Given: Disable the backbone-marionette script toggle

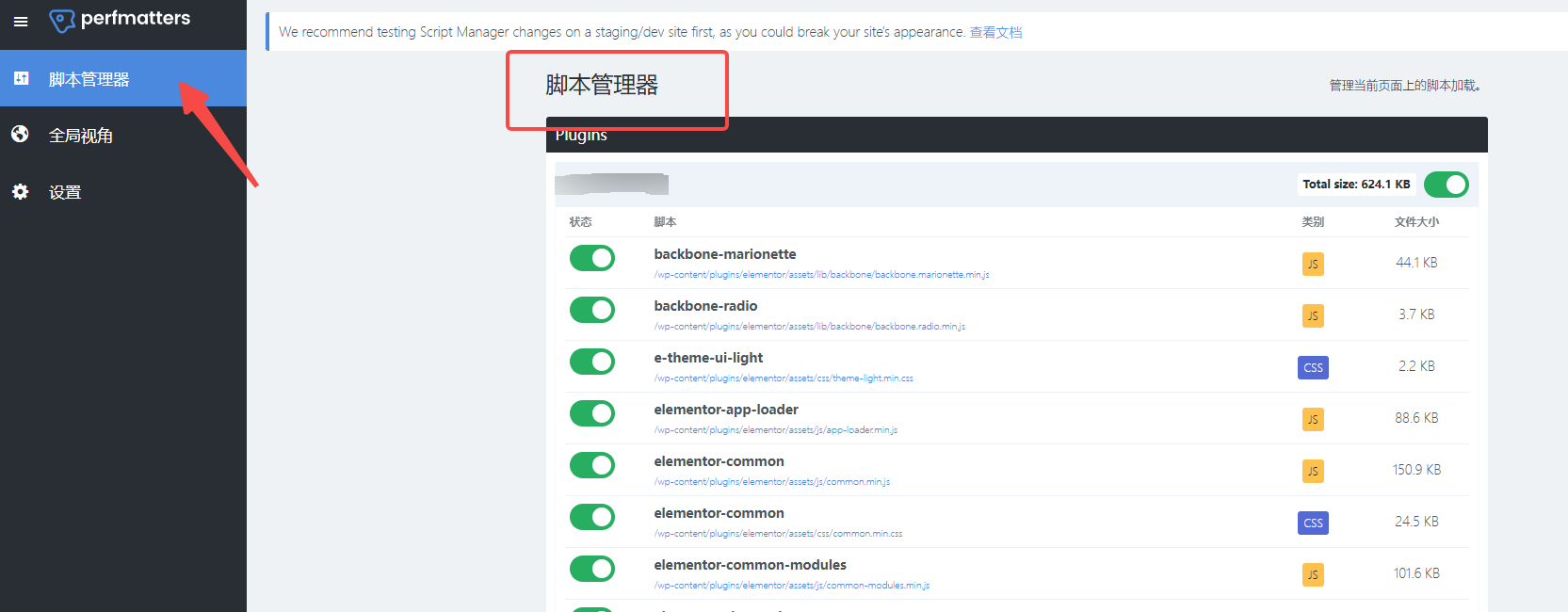Looking at the screenshot, I should click(591, 258).
